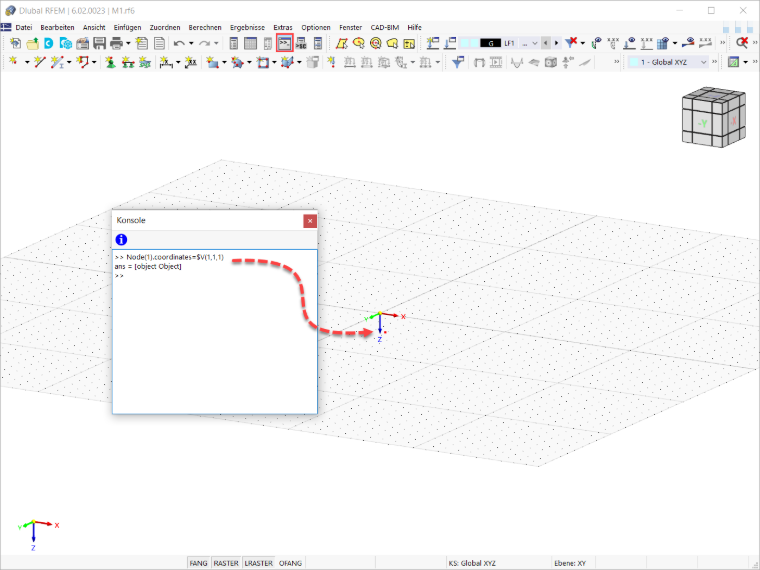Expand the new node options arrow
The height and width of the screenshot is (570, 760).
[x=27, y=62]
